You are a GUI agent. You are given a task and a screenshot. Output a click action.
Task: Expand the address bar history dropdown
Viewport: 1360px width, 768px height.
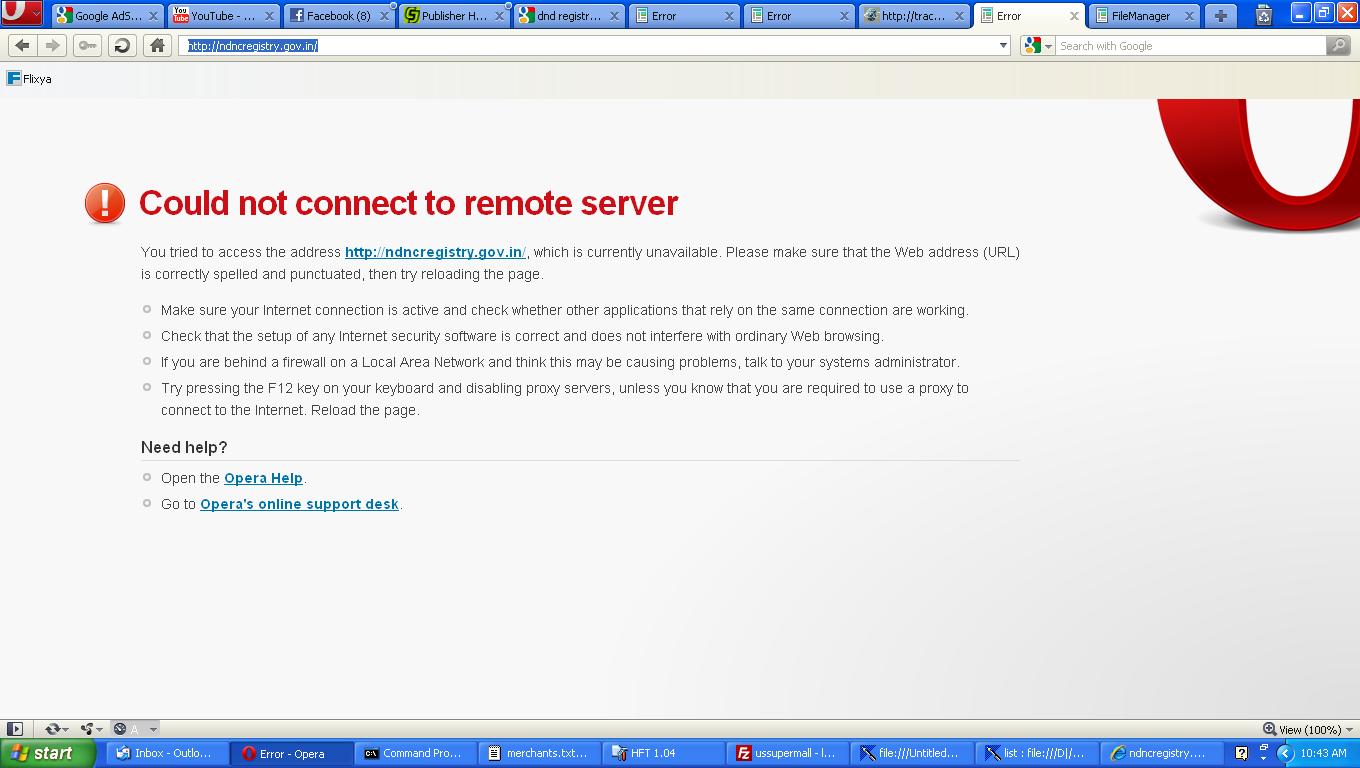tap(1003, 46)
